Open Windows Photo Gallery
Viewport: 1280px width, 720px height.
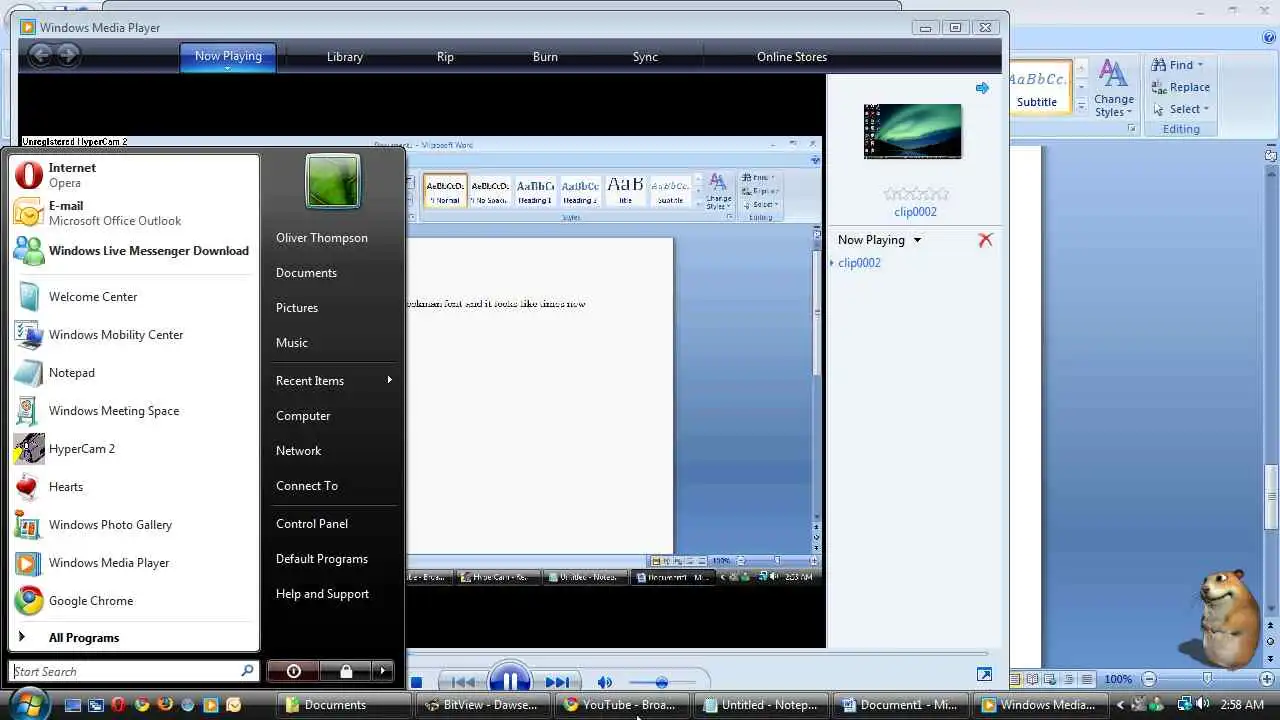134,525
